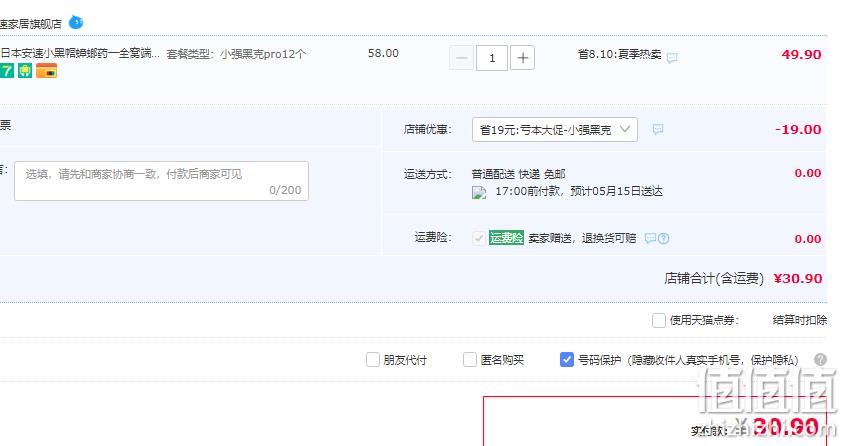Increase quantity with the plus button

click(522, 58)
